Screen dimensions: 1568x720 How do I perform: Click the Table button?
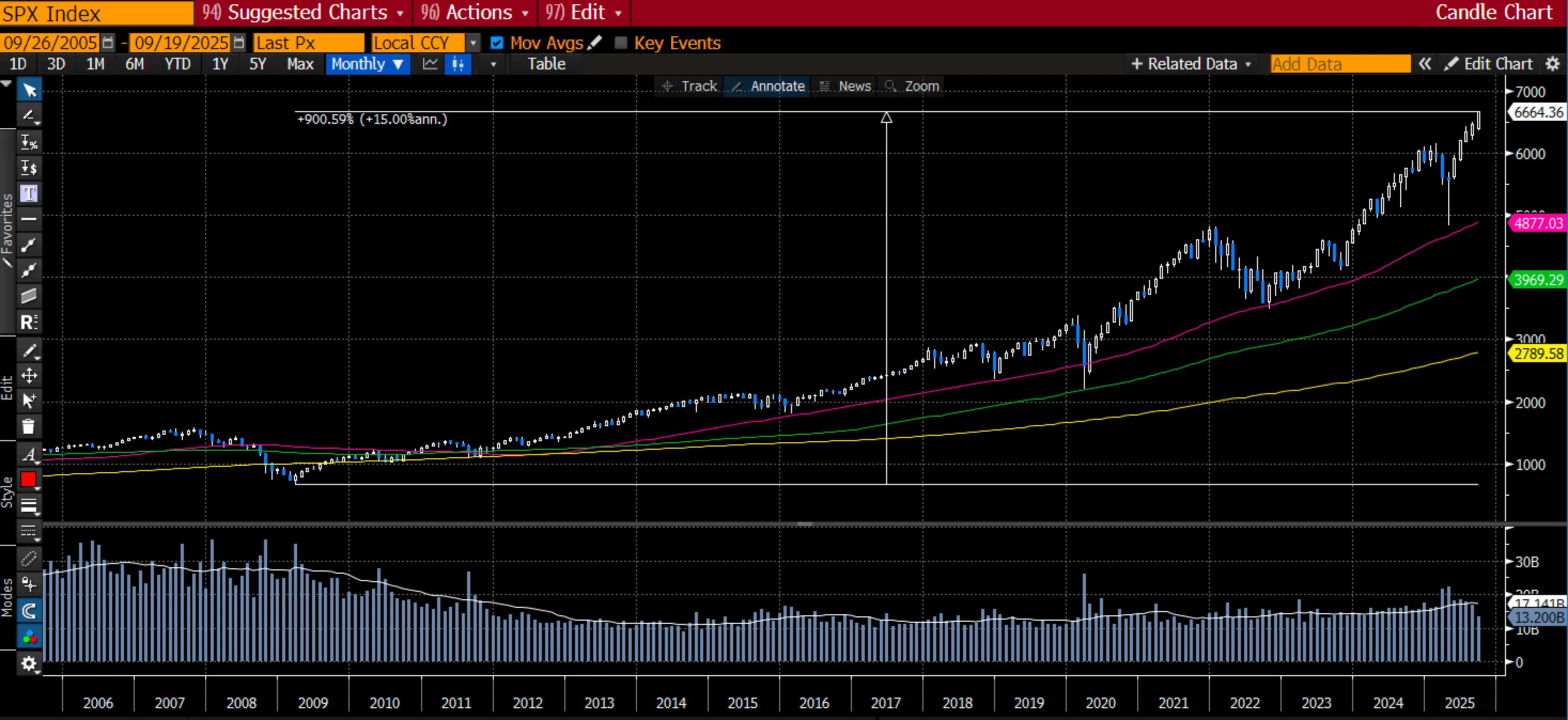tap(546, 64)
